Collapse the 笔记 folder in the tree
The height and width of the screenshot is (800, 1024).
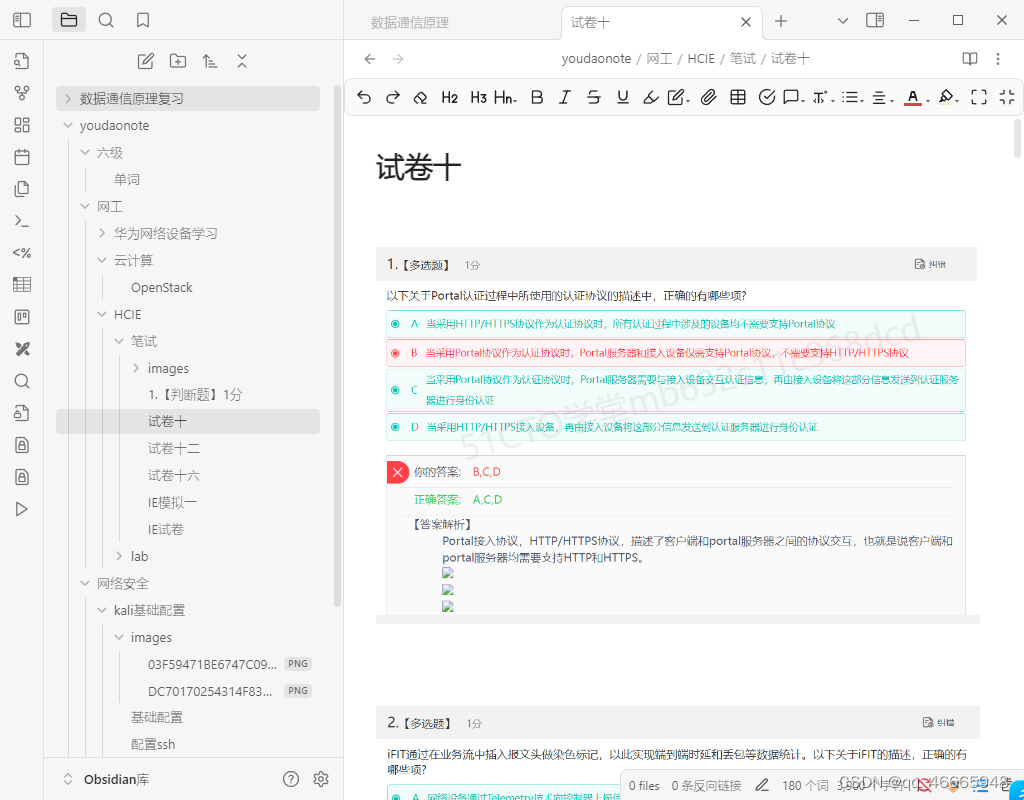coord(119,341)
